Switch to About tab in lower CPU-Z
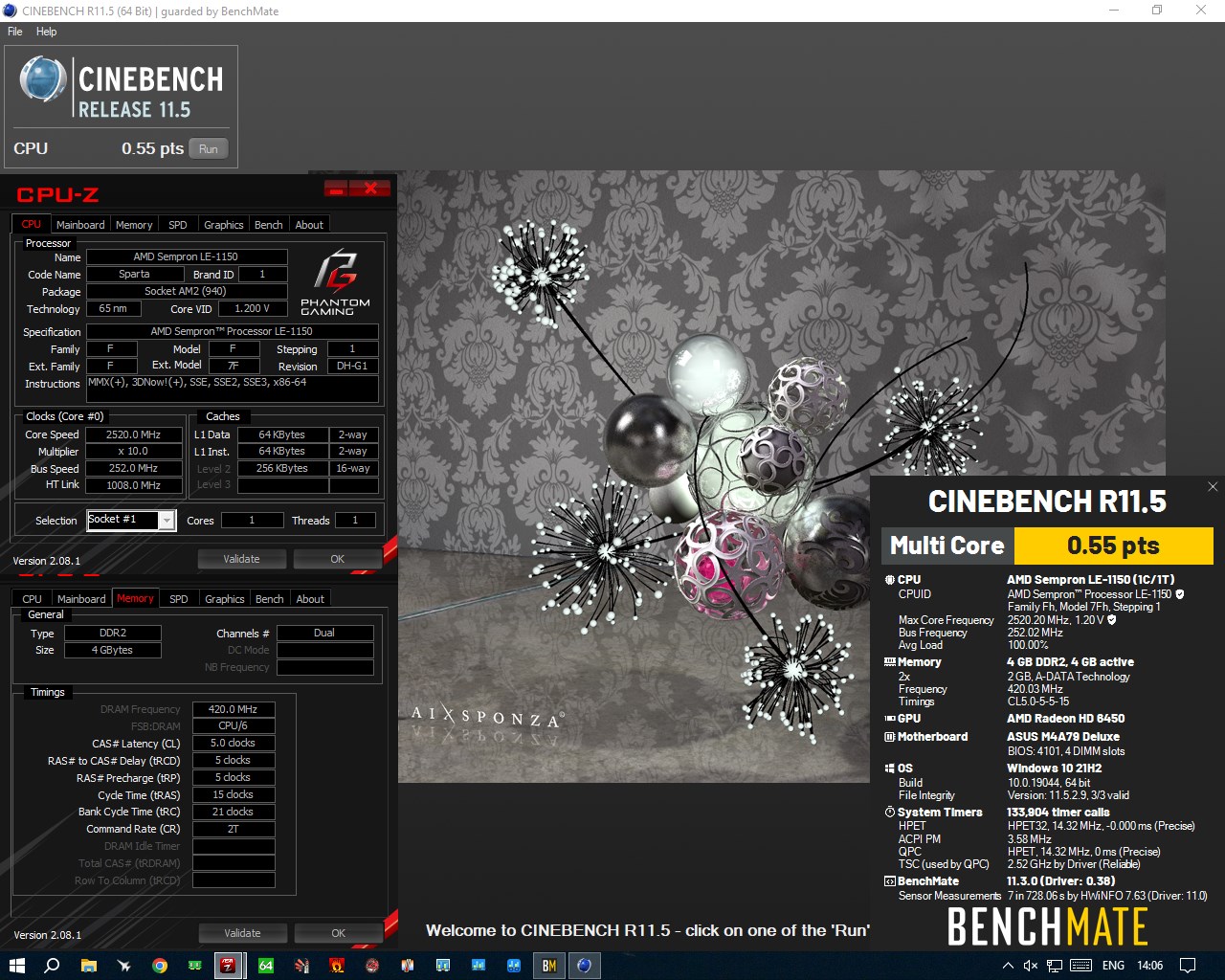 tap(310, 599)
